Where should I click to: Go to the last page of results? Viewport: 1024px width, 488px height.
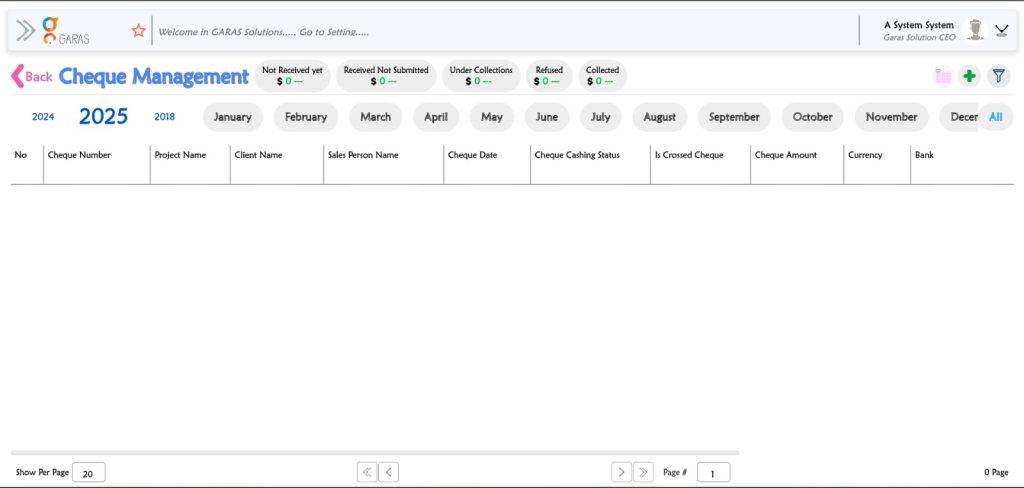pos(643,472)
